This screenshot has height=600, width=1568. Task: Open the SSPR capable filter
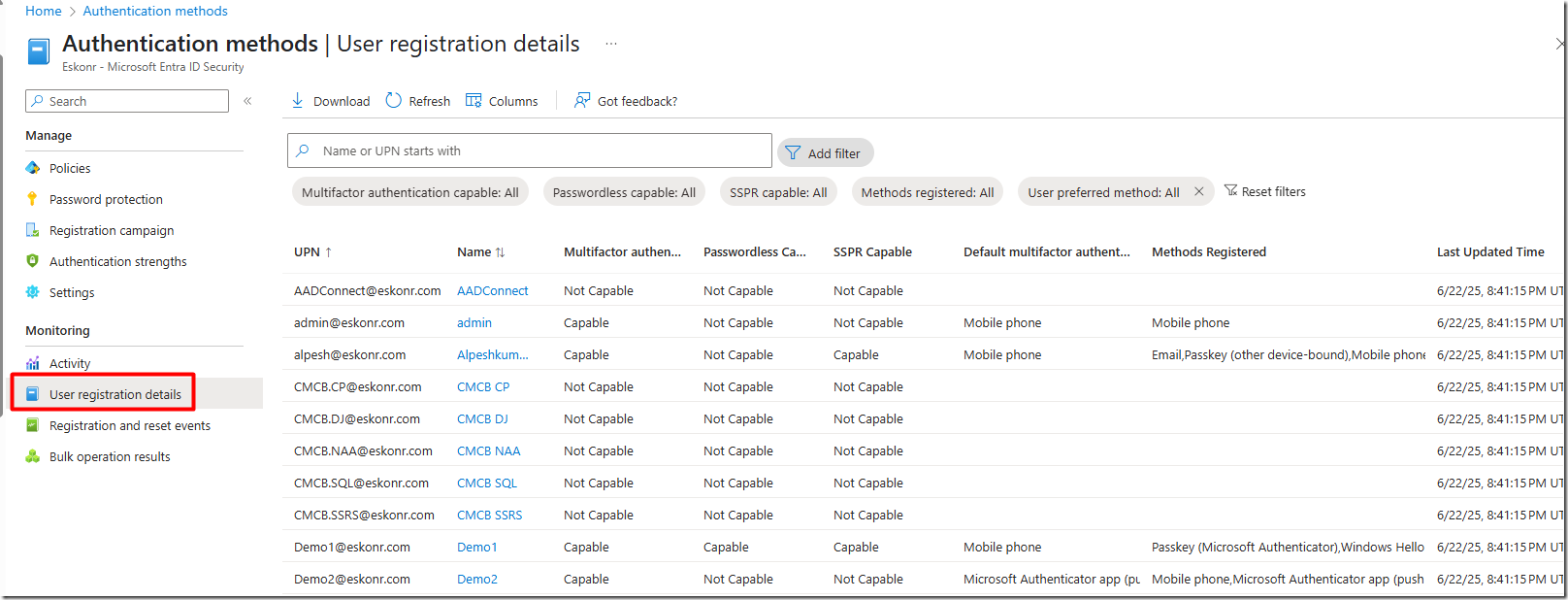pyautogui.click(x=778, y=192)
